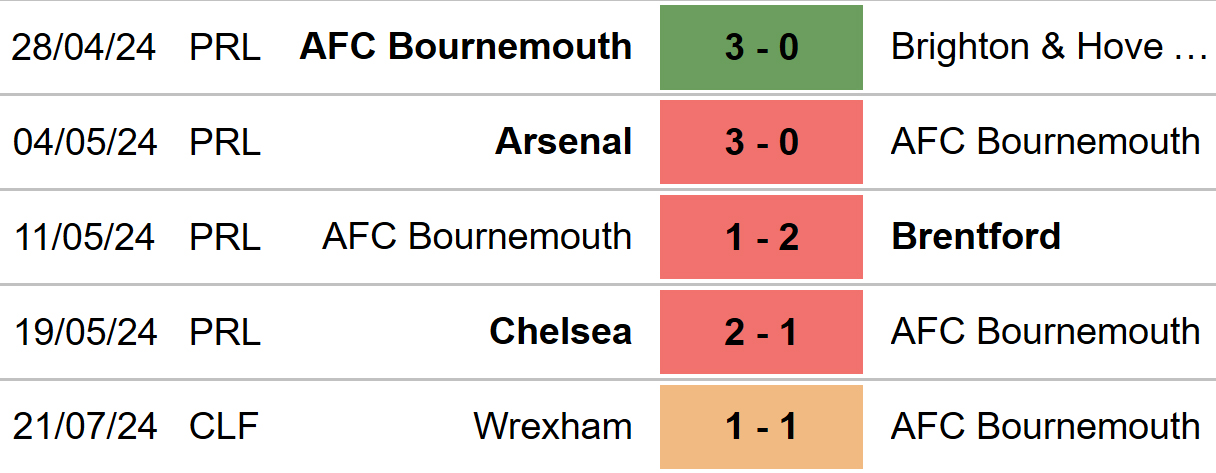Select the Chelsea team name
1216x473 pixels.
pos(560,332)
